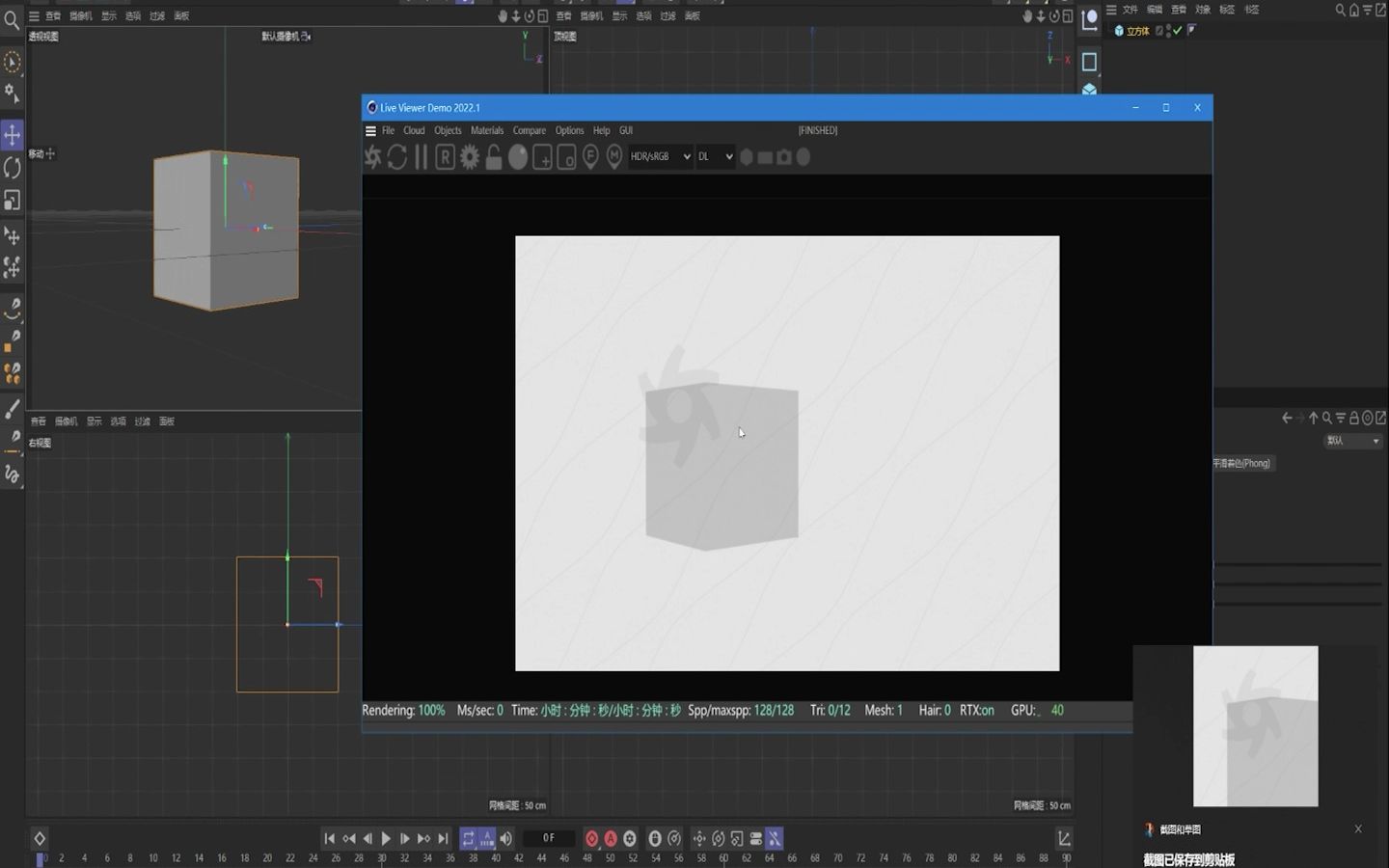Open the Objects menu in Live Viewer
Image resolution: width=1389 pixels, height=868 pixels.
(448, 131)
